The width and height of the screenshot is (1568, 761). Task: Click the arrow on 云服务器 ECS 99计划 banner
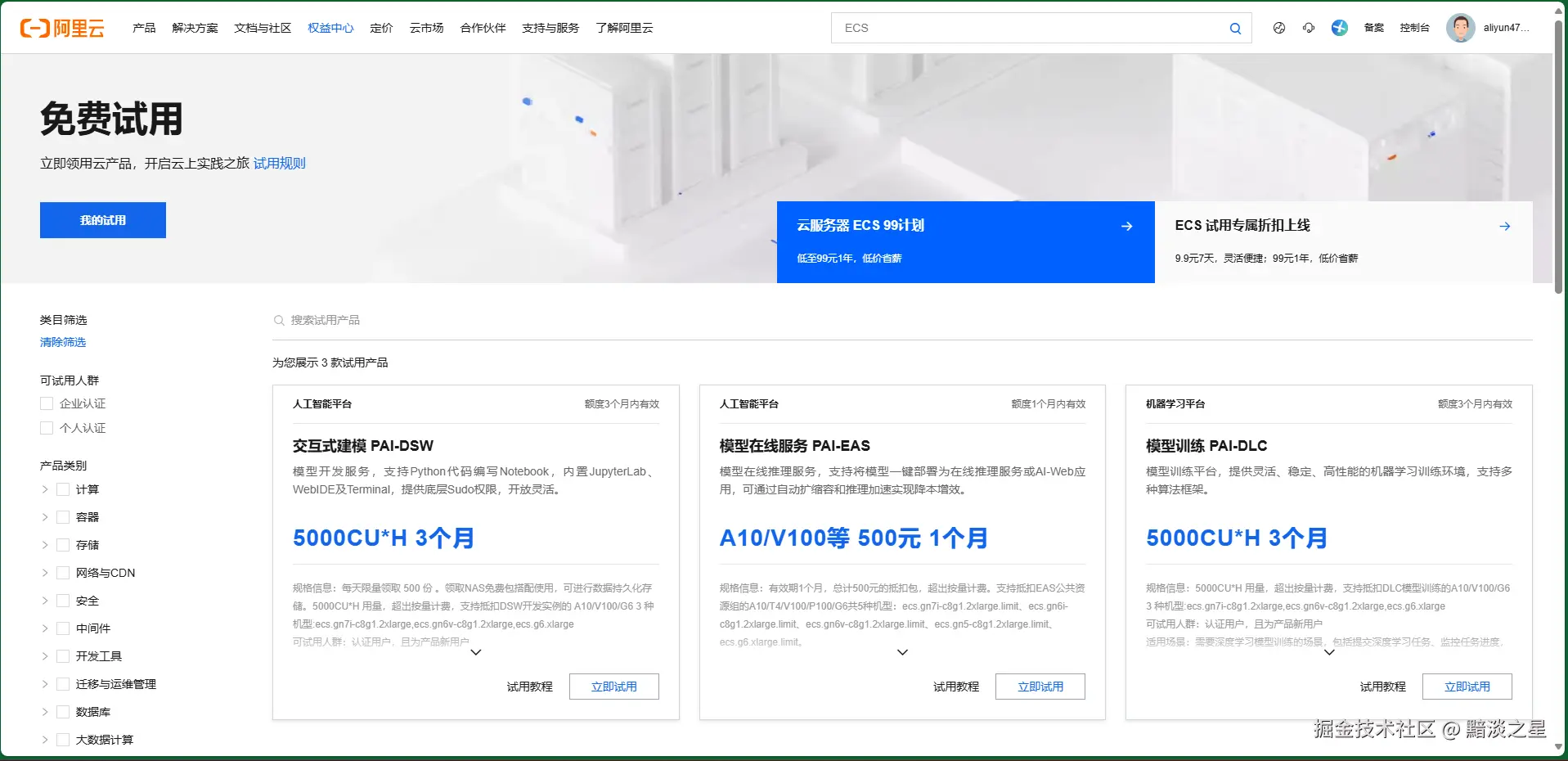pos(1126,226)
